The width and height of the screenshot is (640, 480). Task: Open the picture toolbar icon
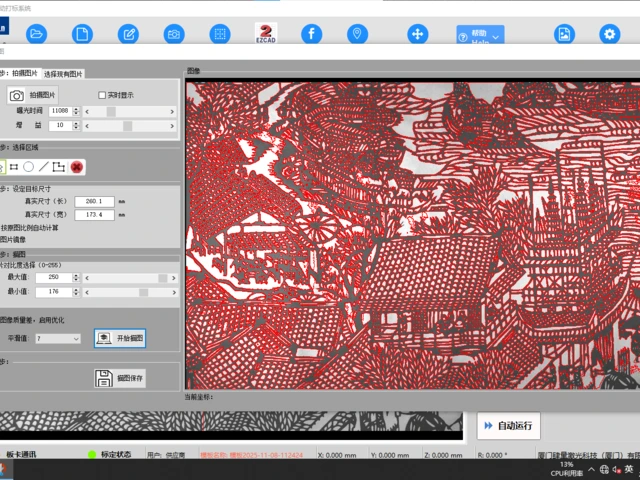tap(564, 34)
